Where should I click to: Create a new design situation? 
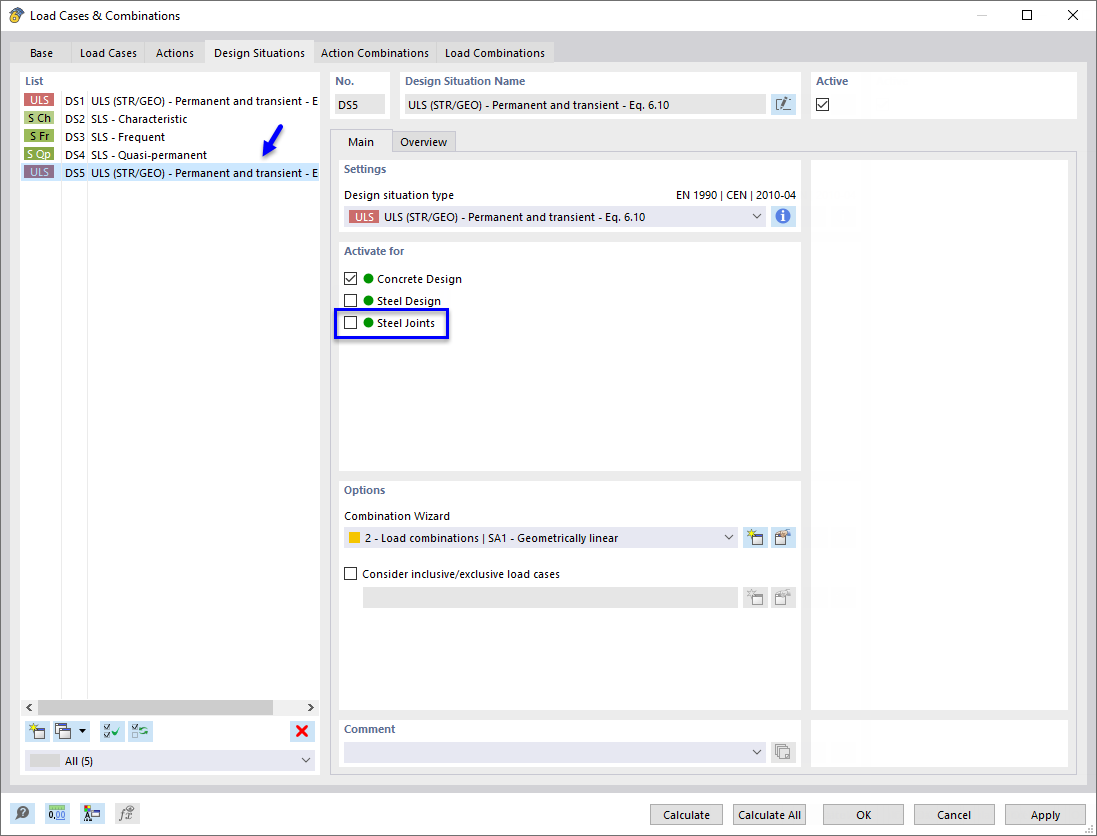coord(37,731)
